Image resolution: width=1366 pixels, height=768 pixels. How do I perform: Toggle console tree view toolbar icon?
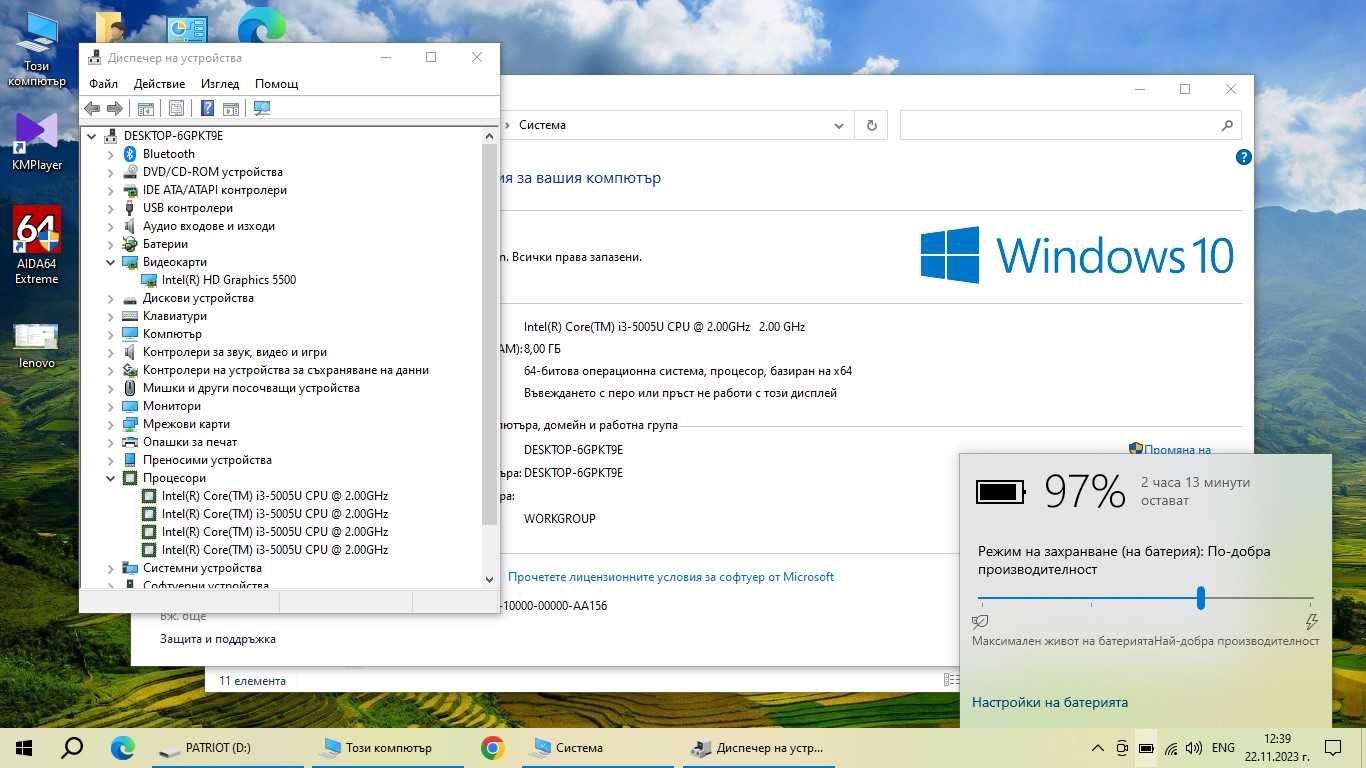click(x=146, y=108)
